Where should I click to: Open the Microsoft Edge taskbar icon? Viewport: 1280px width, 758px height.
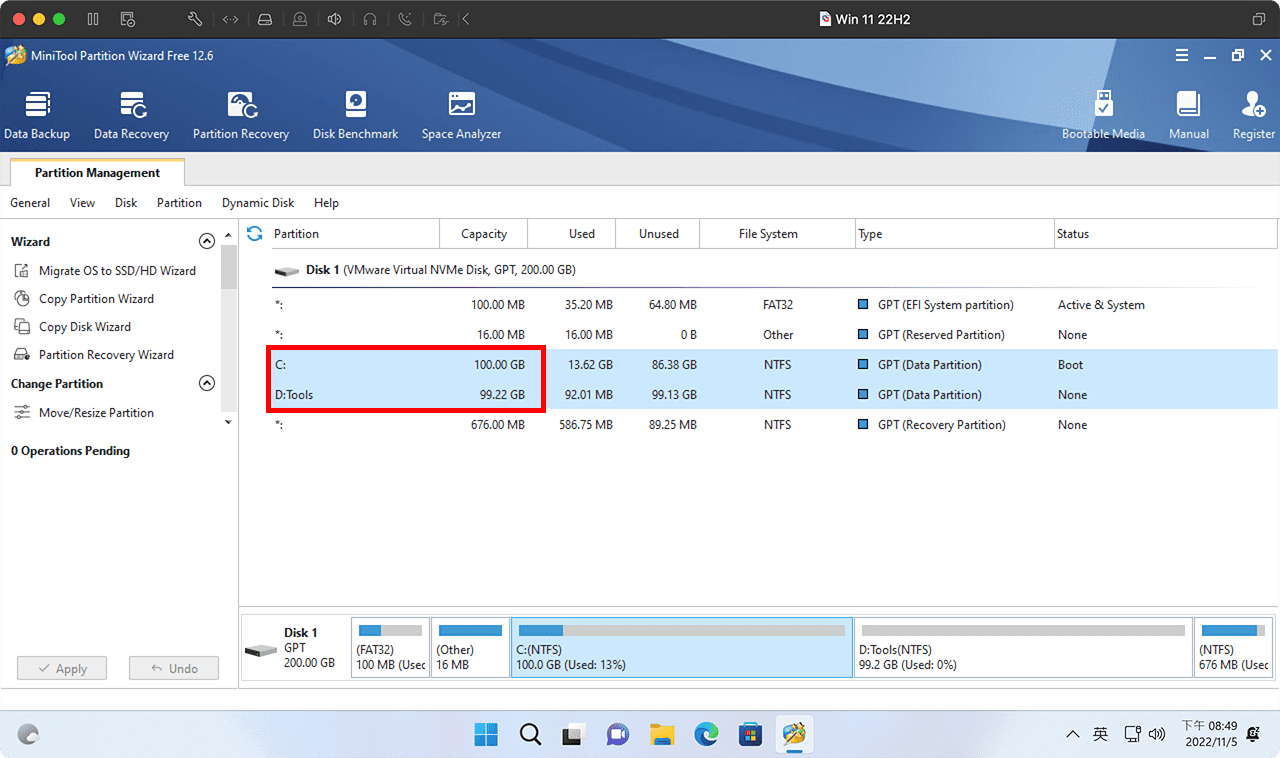706,734
